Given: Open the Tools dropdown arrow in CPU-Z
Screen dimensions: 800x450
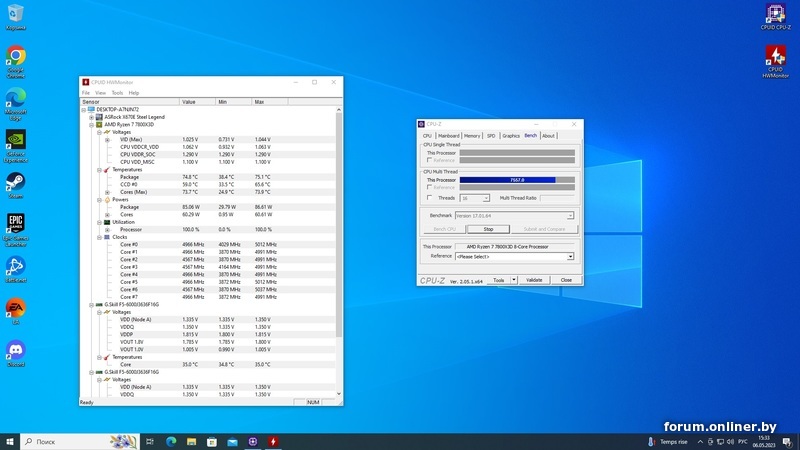Looking at the screenshot, I should (514, 280).
